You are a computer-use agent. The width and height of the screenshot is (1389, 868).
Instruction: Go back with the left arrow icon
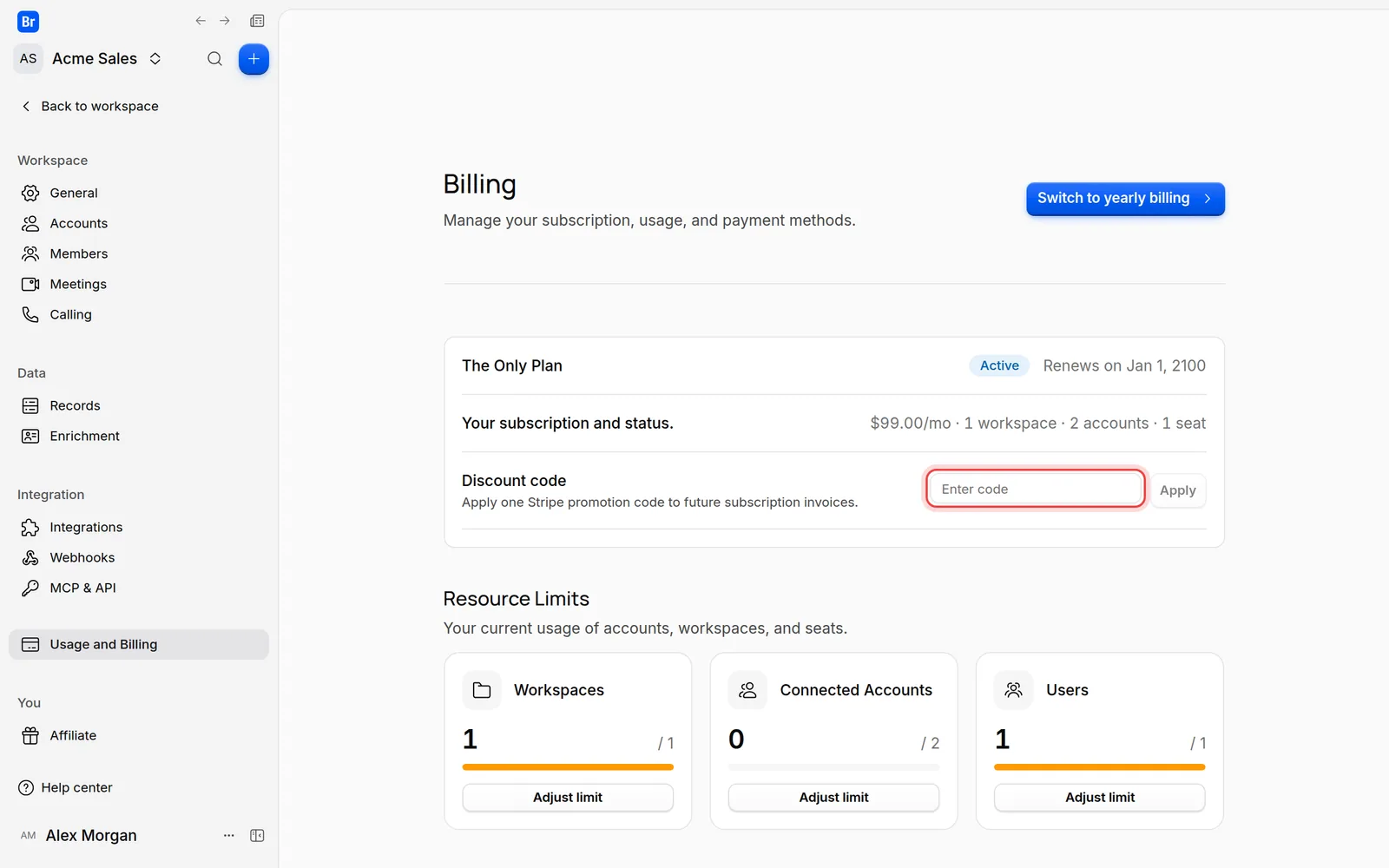[201, 21]
